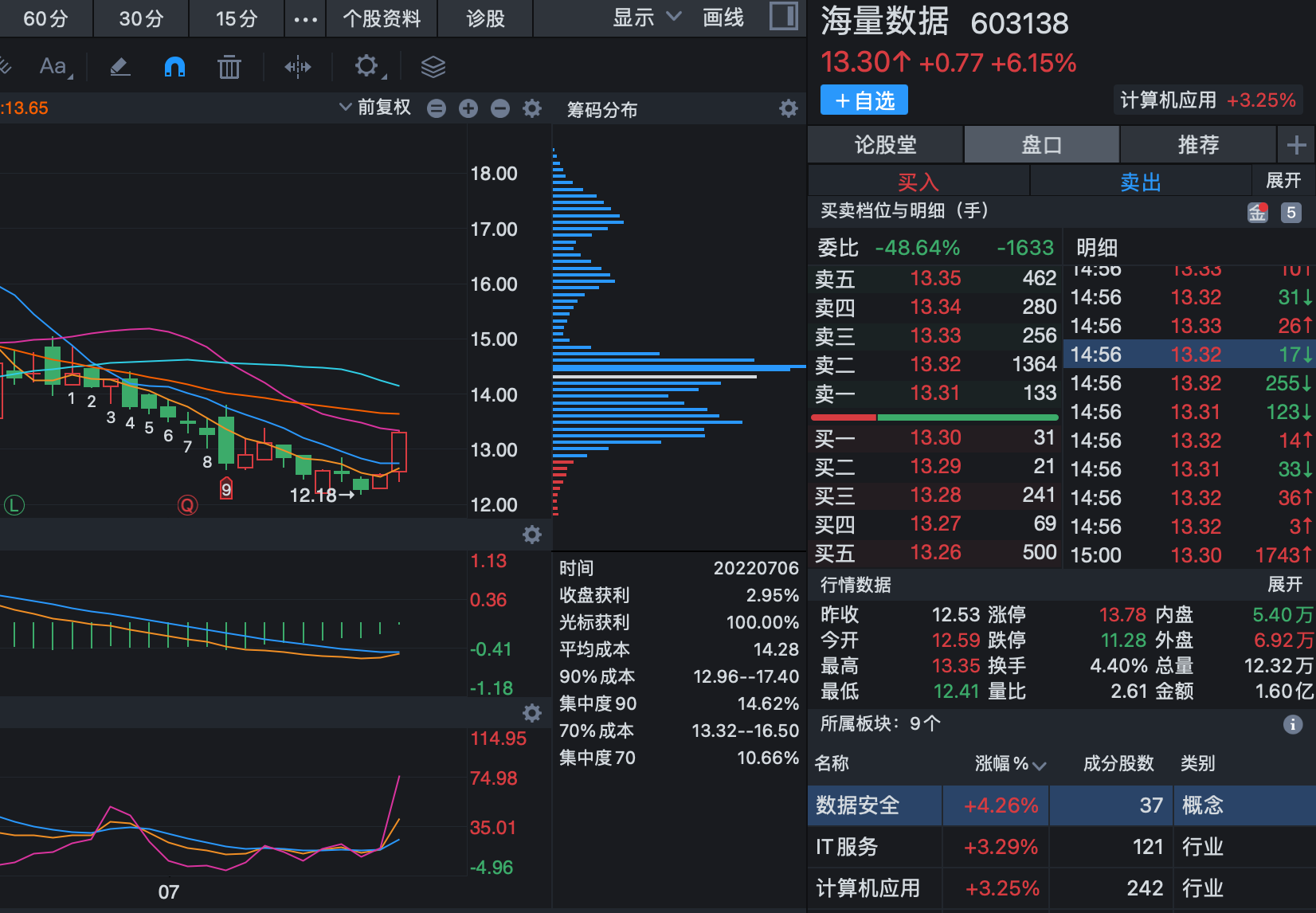Select the Aa text annotation tool
This screenshot has width=1316, height=913.
[53, 67]
